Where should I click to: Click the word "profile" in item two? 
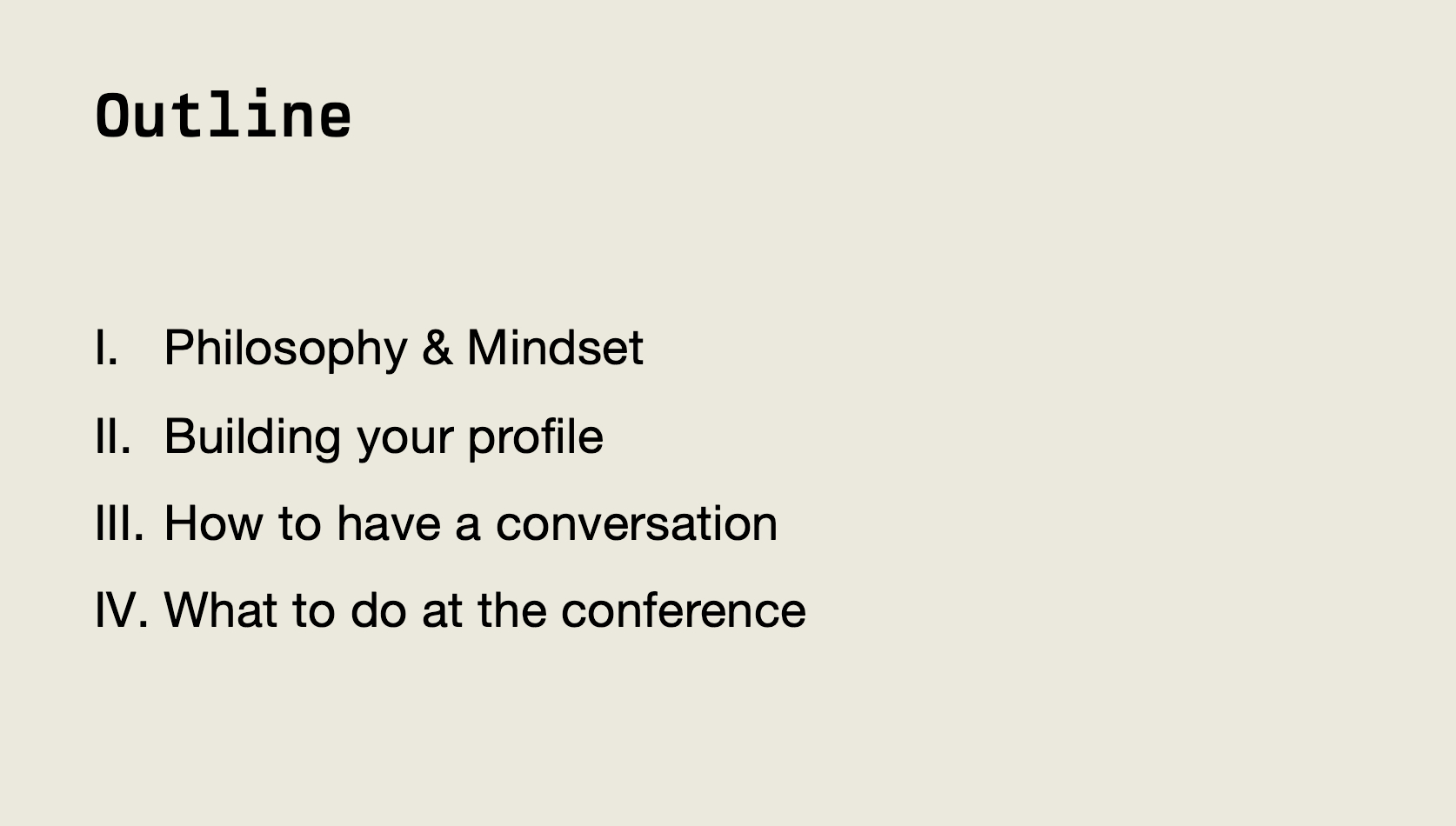(x=535, y=436)
